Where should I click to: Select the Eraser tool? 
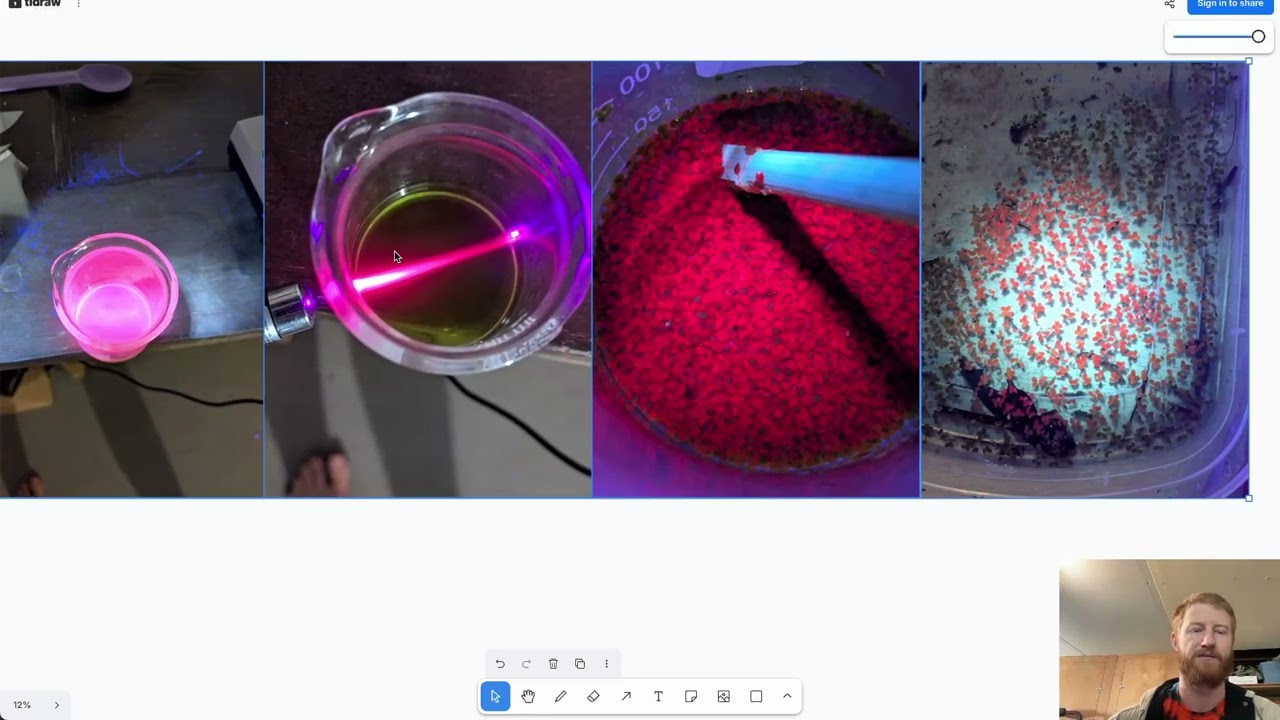click(593, 696)
